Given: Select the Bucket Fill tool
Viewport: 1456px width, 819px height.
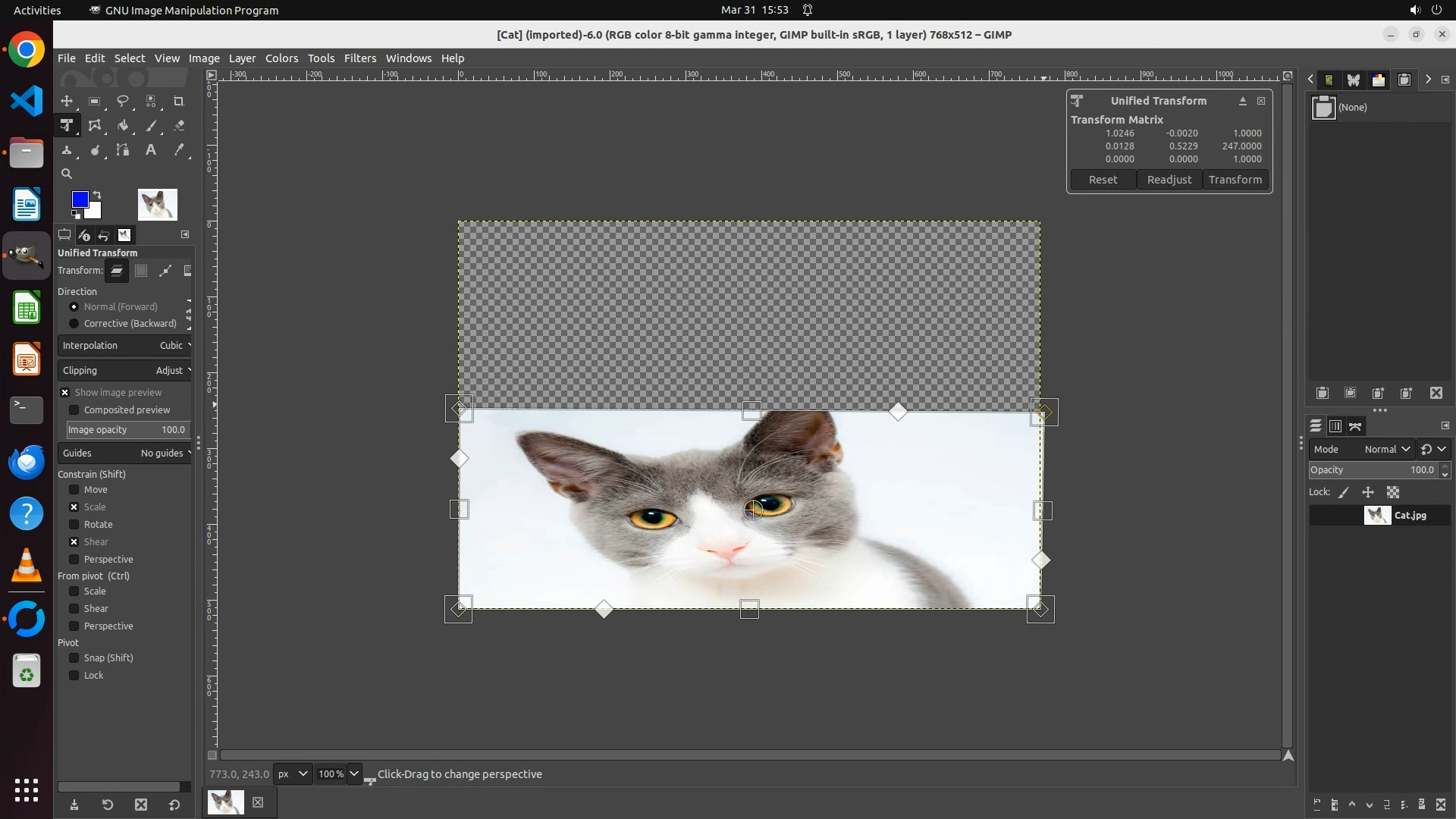Looking at the screenshot, I should coord(123,126).
